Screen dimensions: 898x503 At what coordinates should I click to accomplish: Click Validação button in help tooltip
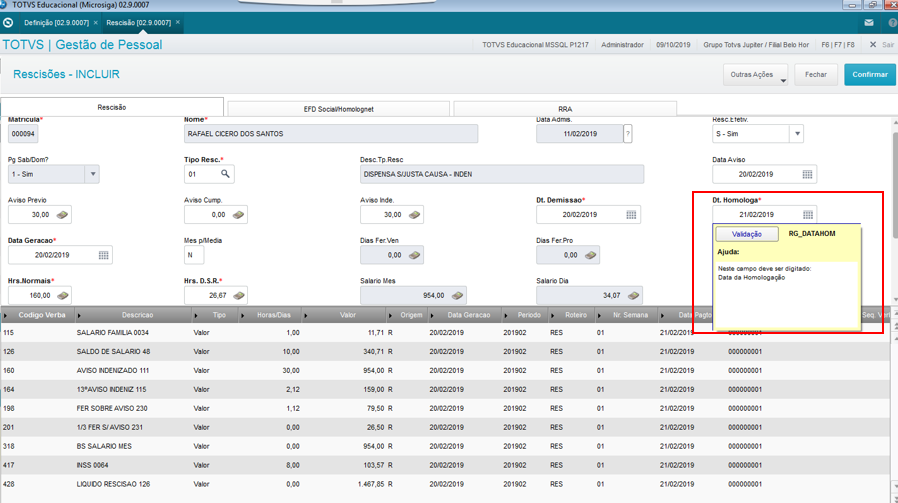[x=747, y=234]
